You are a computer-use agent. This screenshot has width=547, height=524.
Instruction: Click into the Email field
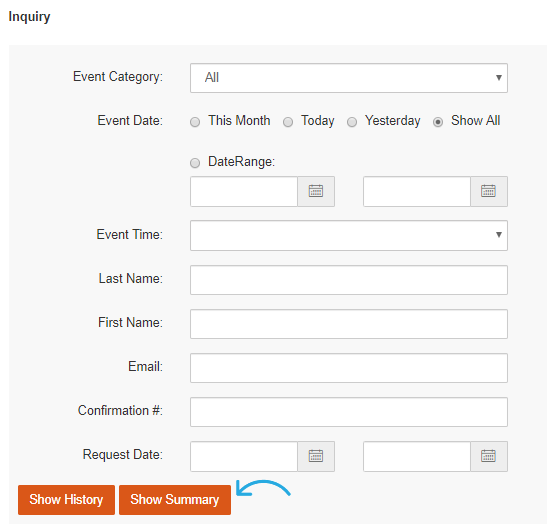click(349, 368)
